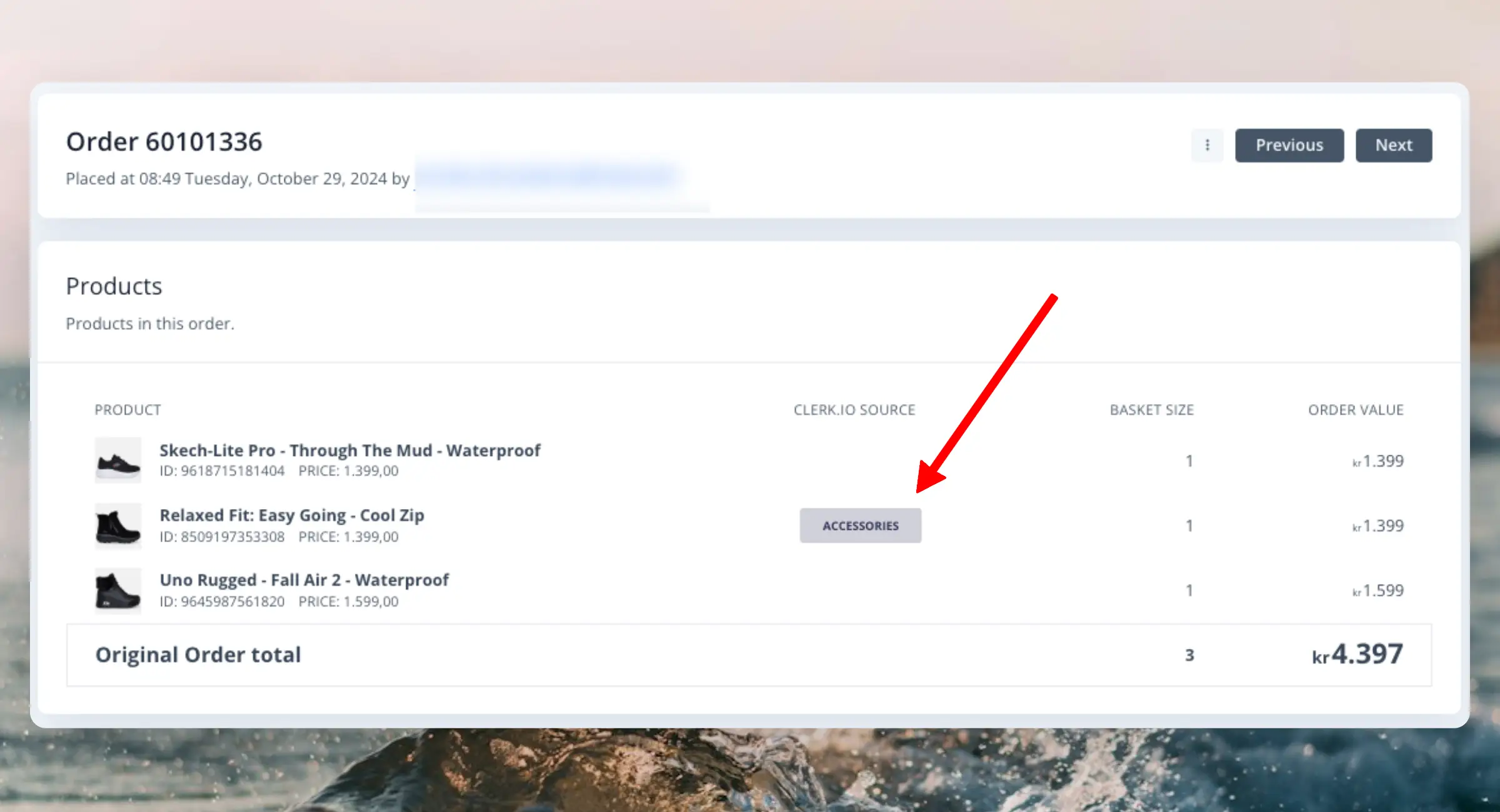Click the Original Order total row label

pos(197,655)
